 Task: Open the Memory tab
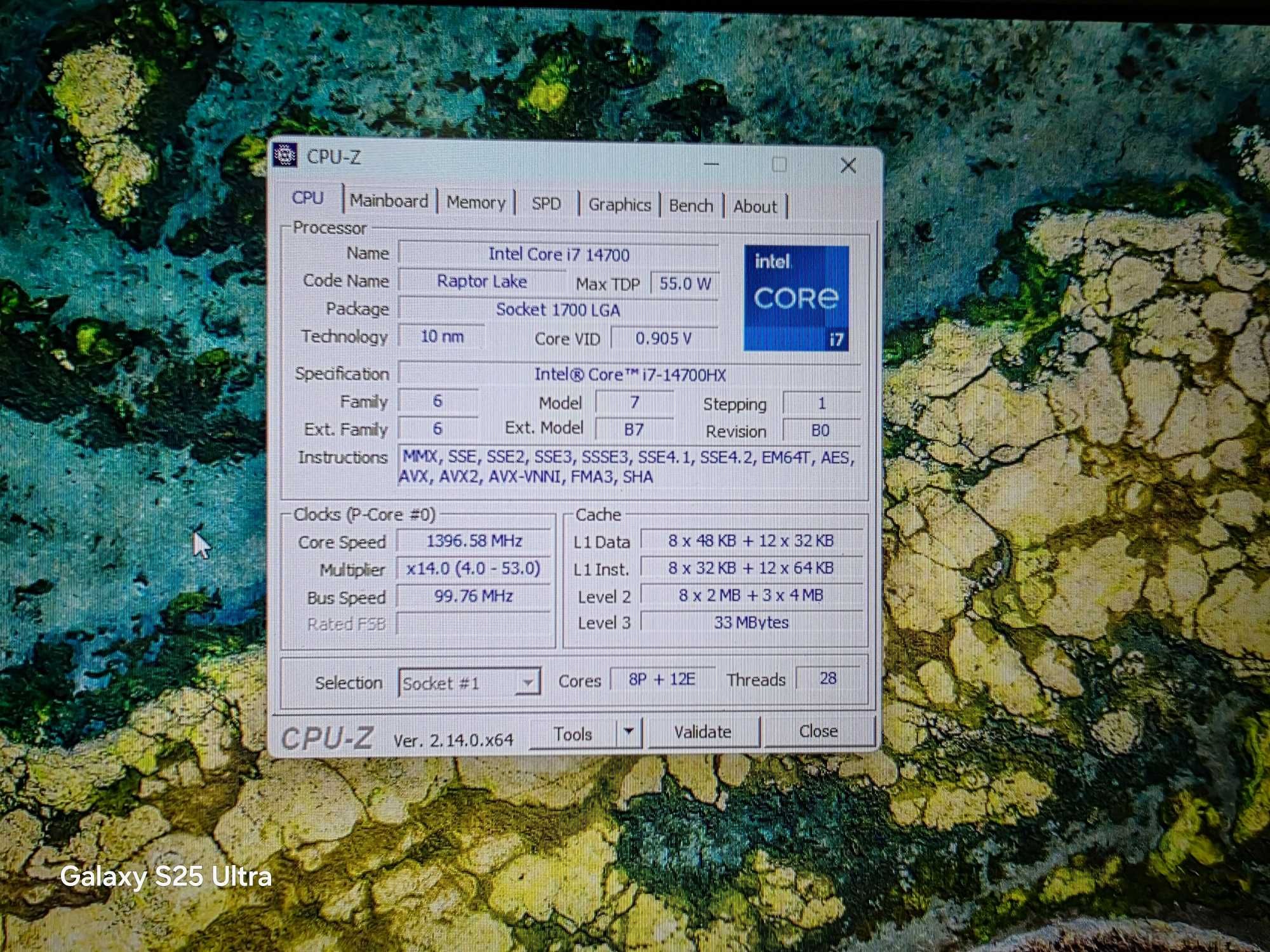tap(476, 202)
